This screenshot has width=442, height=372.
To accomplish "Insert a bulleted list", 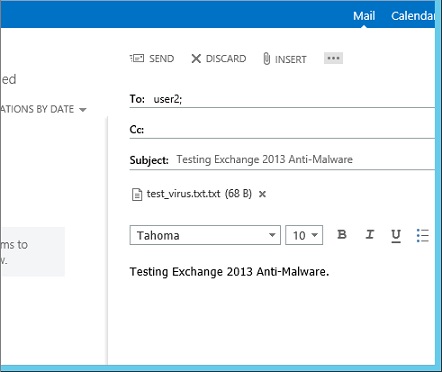I will tap(423, 235).
